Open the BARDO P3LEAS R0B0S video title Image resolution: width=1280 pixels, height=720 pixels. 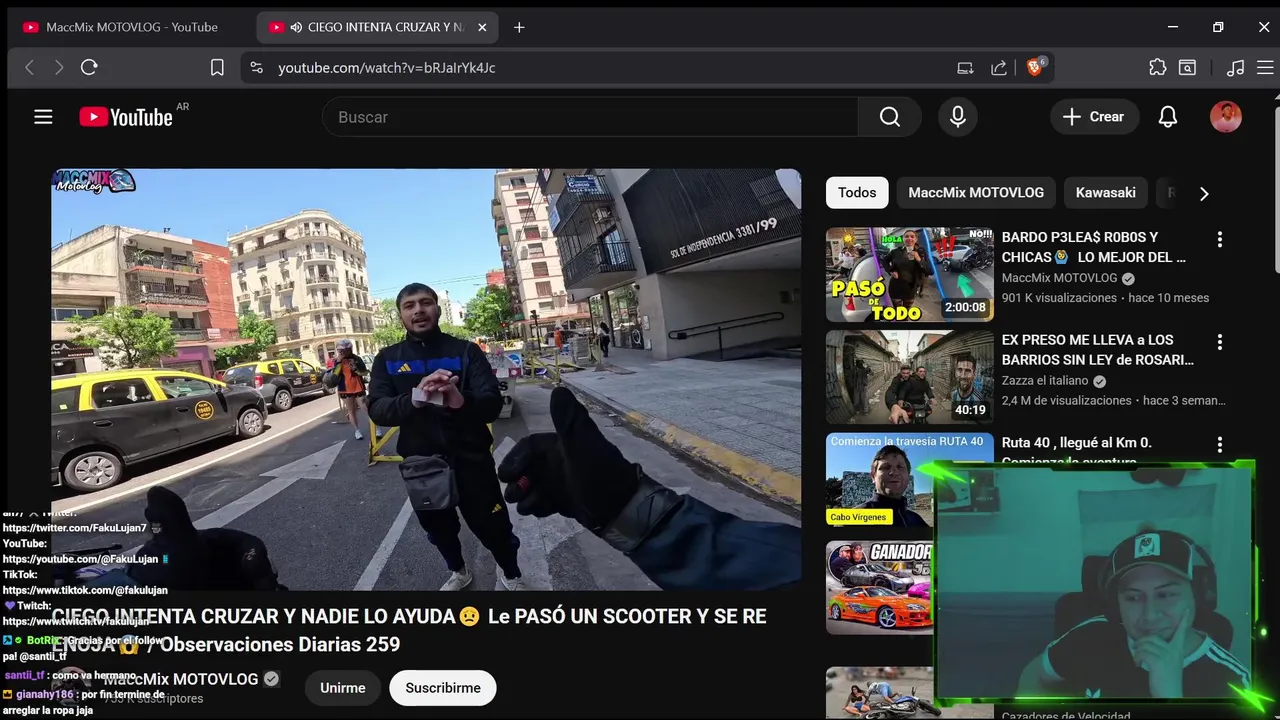tap(1094, 247)
